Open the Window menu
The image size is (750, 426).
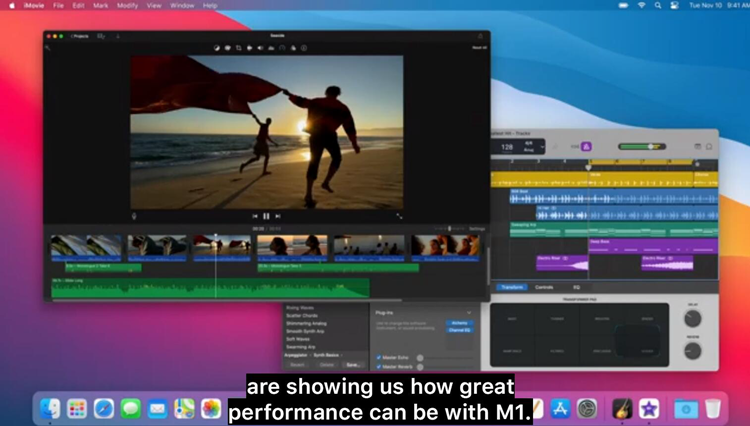point(182,5)
